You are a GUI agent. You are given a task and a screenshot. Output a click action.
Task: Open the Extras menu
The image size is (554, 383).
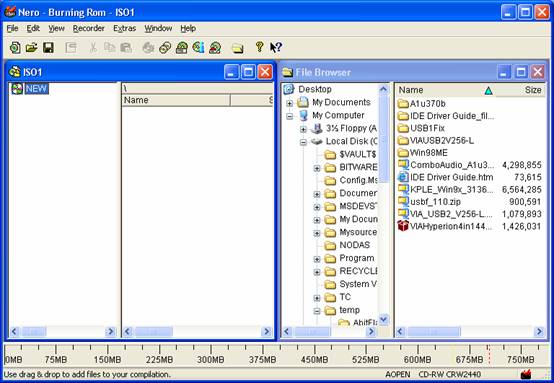pyautogui.click(x=124, y=28)
